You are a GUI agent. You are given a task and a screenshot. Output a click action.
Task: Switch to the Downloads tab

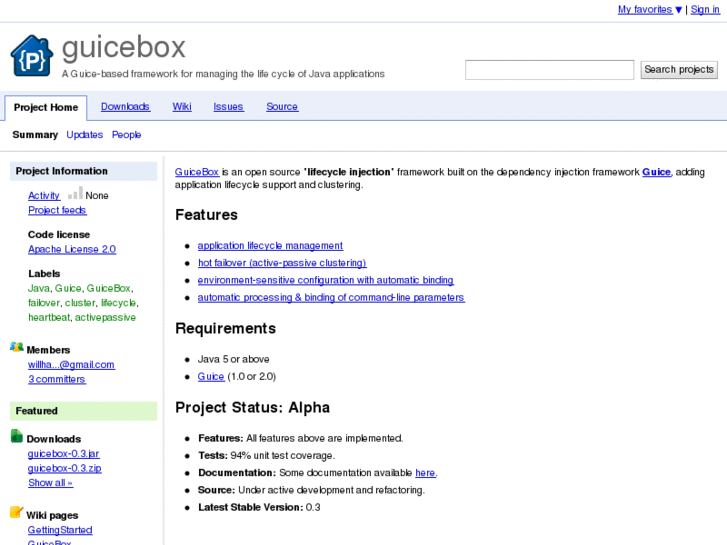click(125, 107)
